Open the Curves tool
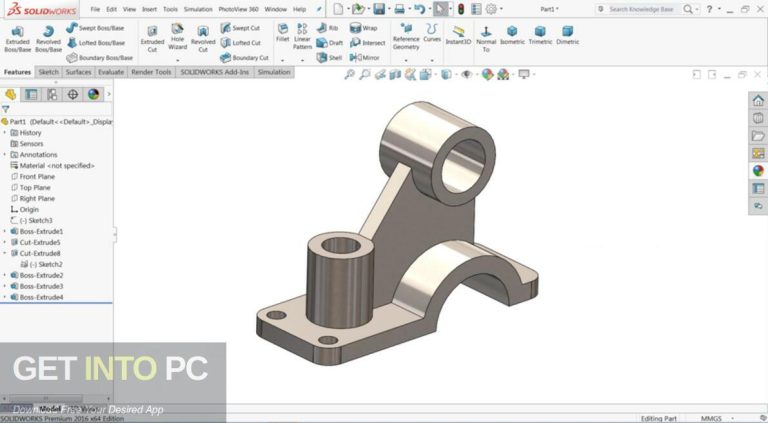 pos(432,33)
